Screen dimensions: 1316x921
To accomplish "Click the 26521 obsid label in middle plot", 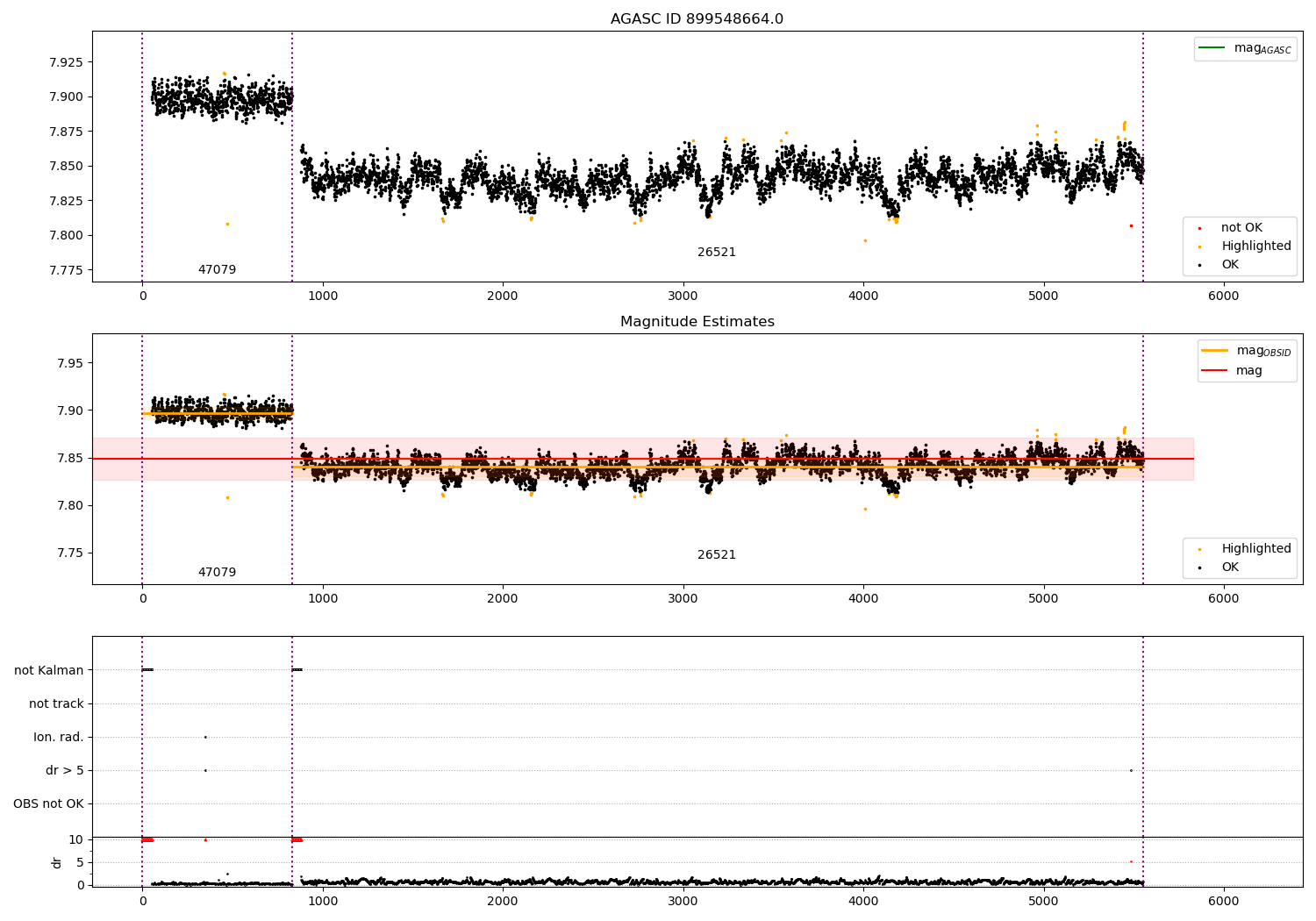I will point(717,555).
